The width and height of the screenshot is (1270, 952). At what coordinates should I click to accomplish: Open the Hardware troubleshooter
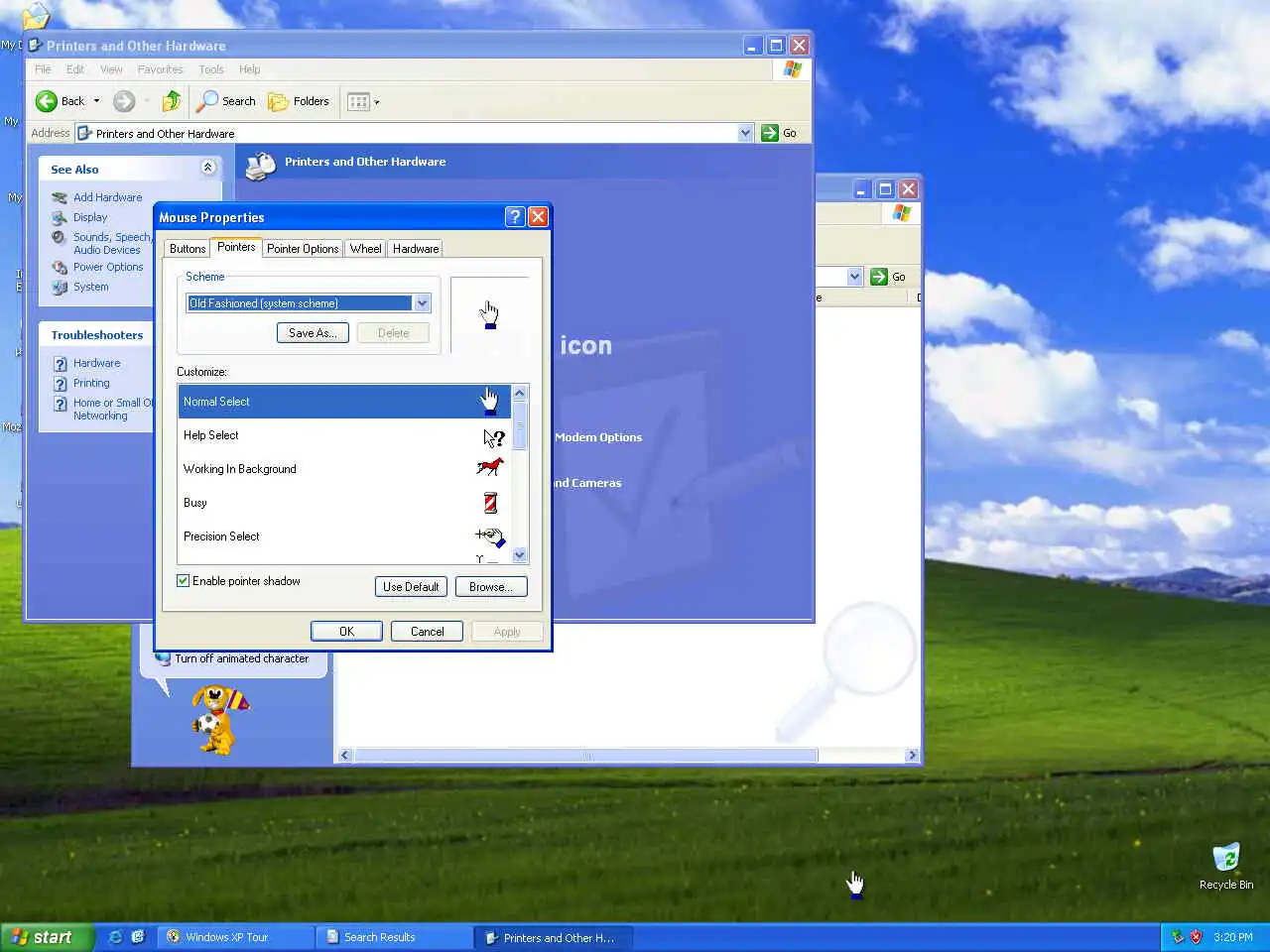pos(96,363)
